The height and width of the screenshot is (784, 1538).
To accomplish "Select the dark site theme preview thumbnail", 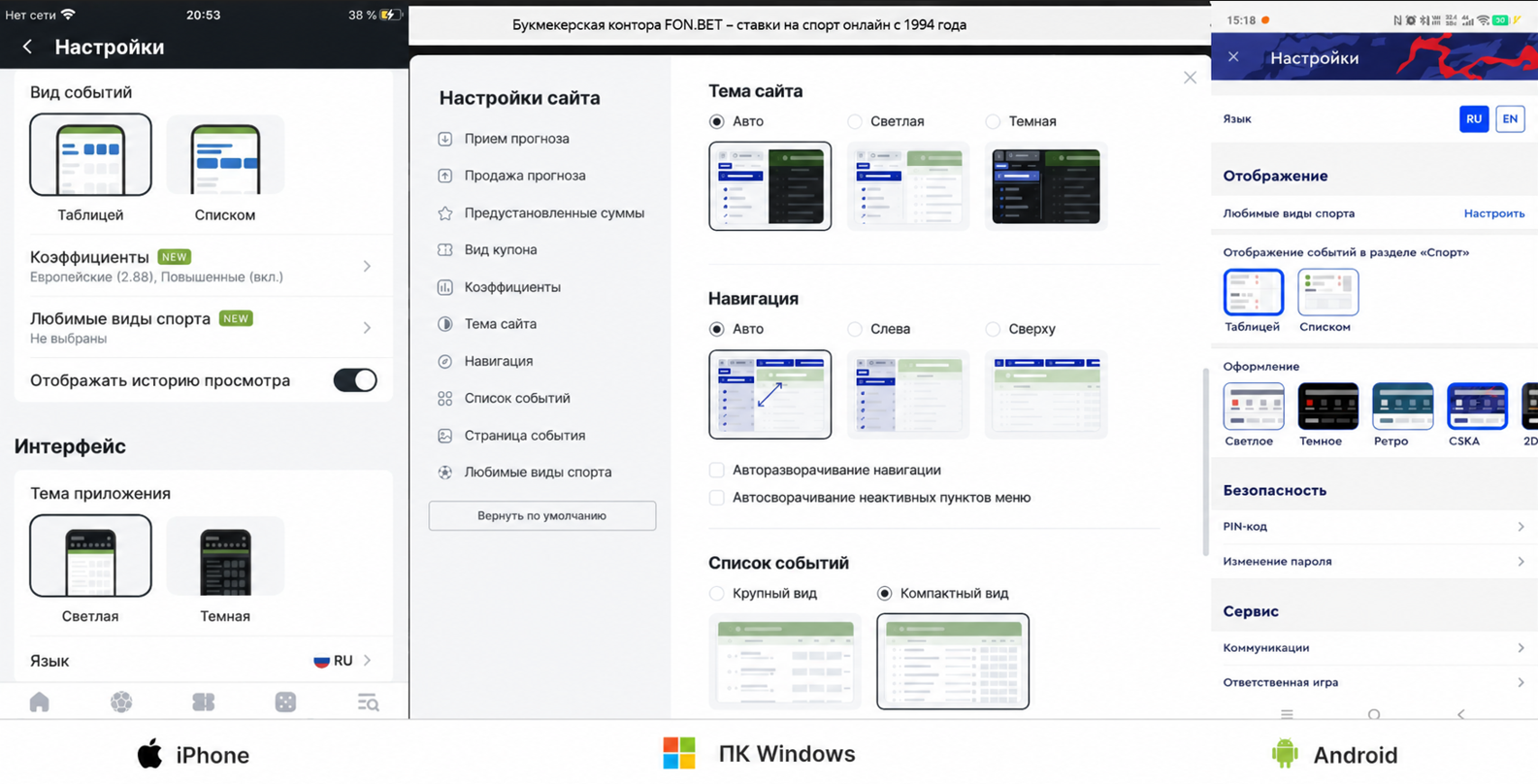I will (x=1046, y=186).
